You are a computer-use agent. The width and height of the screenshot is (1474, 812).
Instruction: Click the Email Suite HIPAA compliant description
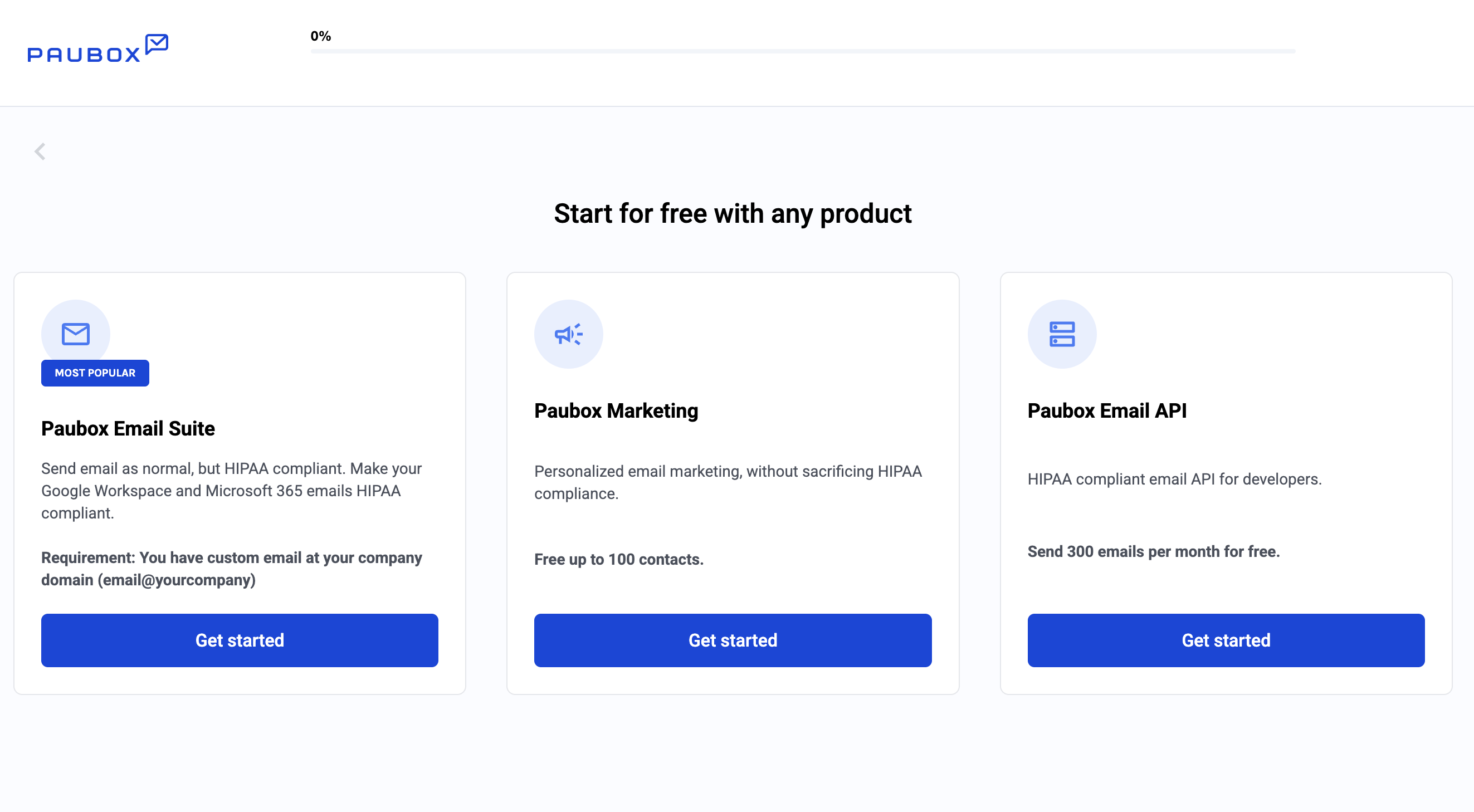point(231,491)
